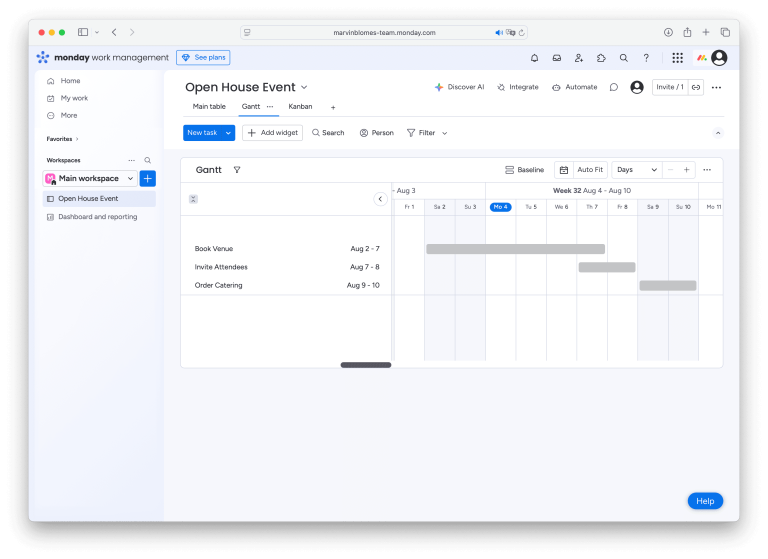This screenshot has height=559, width=768.
Task: Open the apps marketplace puzzle icon
Action: [x=601, y=58]
